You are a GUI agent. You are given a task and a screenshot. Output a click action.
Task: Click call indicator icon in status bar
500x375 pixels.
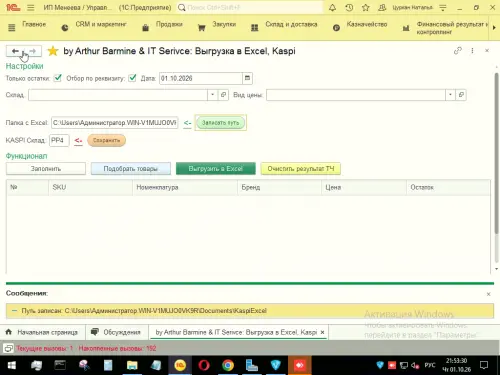pyautogui.click(x=8, y=349)
